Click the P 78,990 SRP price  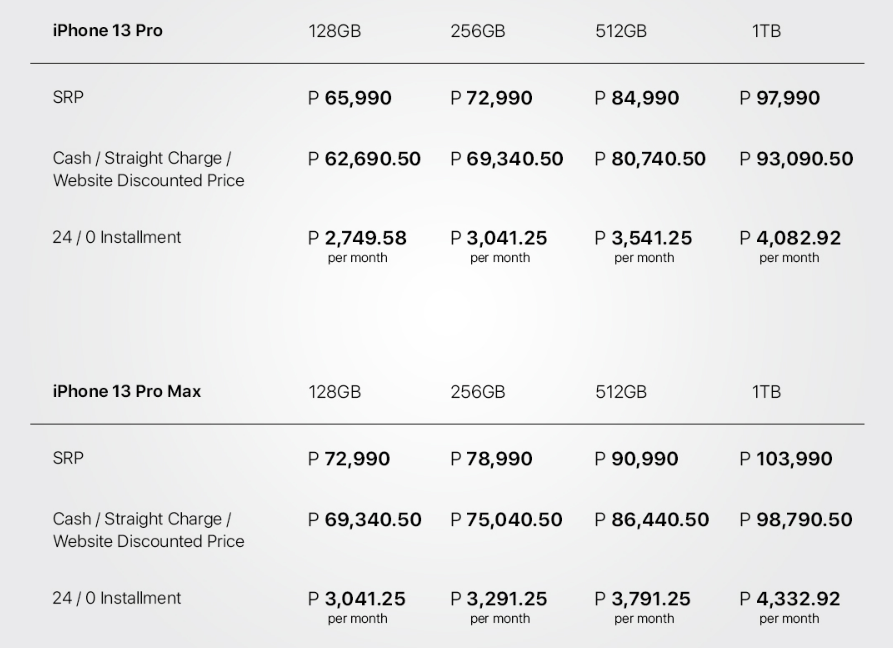pos(492,459)
